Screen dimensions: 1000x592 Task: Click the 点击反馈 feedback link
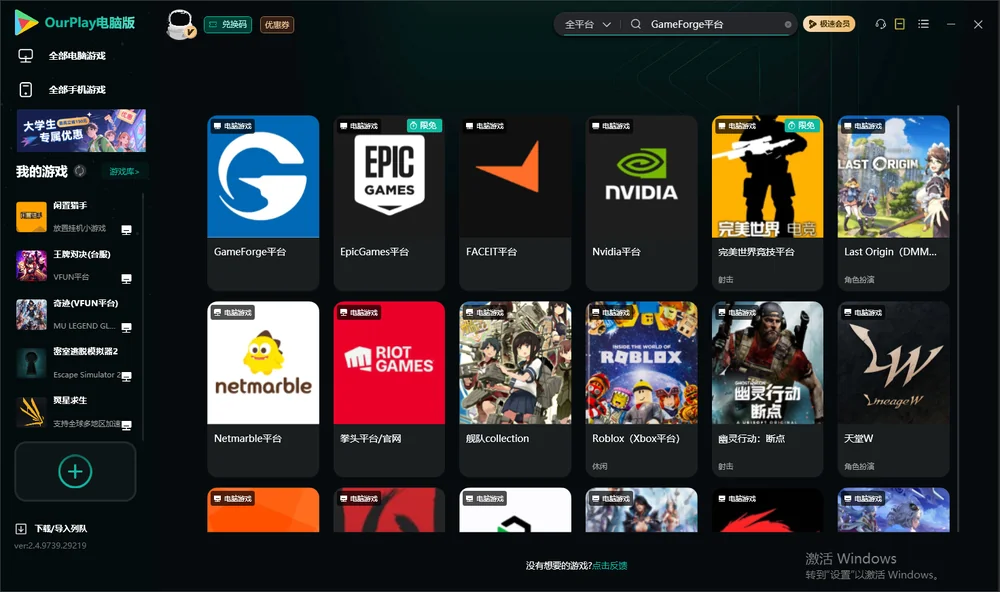610,566
